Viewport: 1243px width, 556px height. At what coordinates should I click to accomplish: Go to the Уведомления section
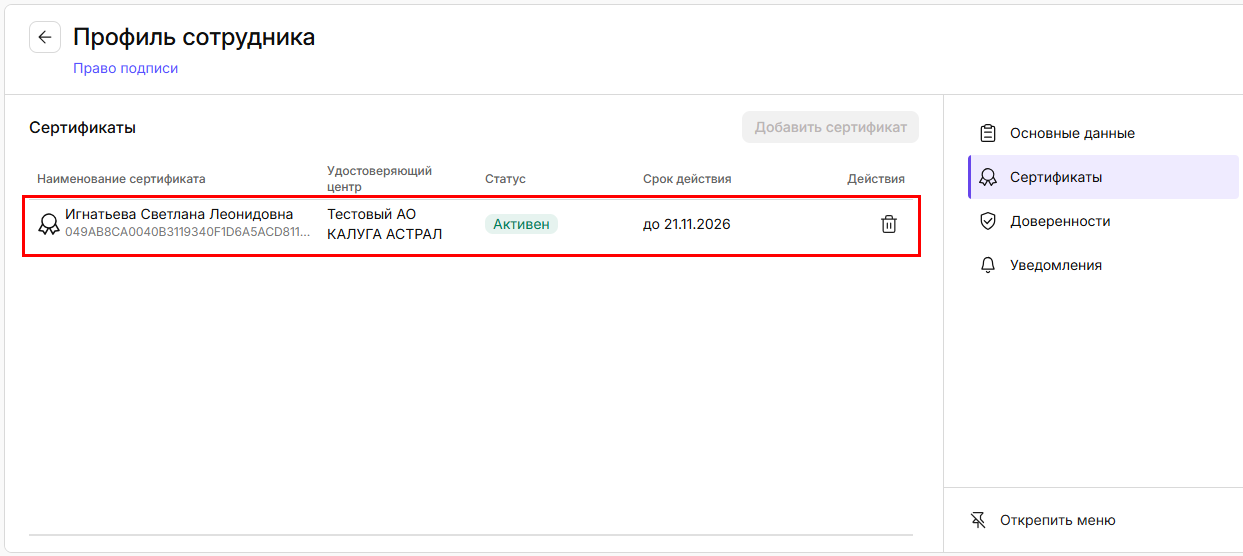tap(1055, 265)
